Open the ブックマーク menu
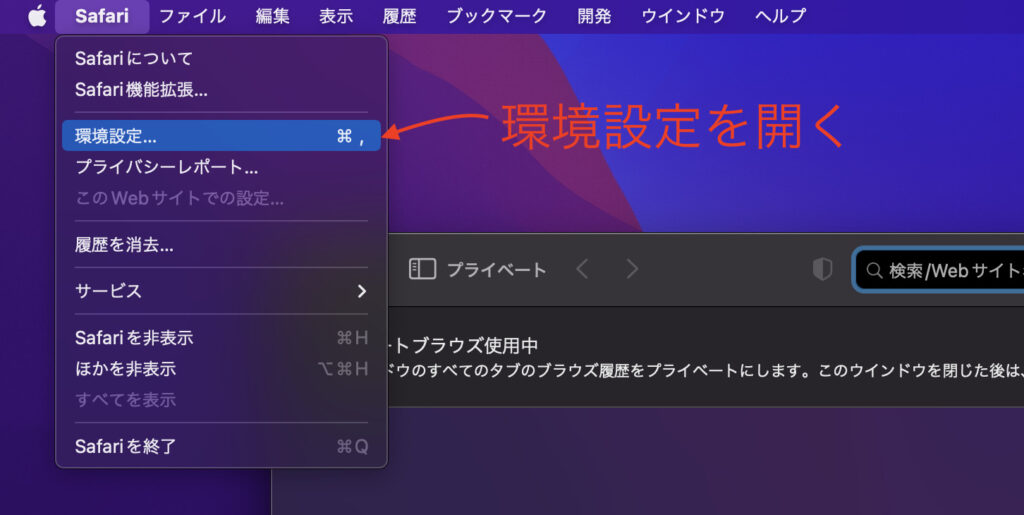Image resolution: width=1024 pixels, height=515 pixels. [496, 16]
